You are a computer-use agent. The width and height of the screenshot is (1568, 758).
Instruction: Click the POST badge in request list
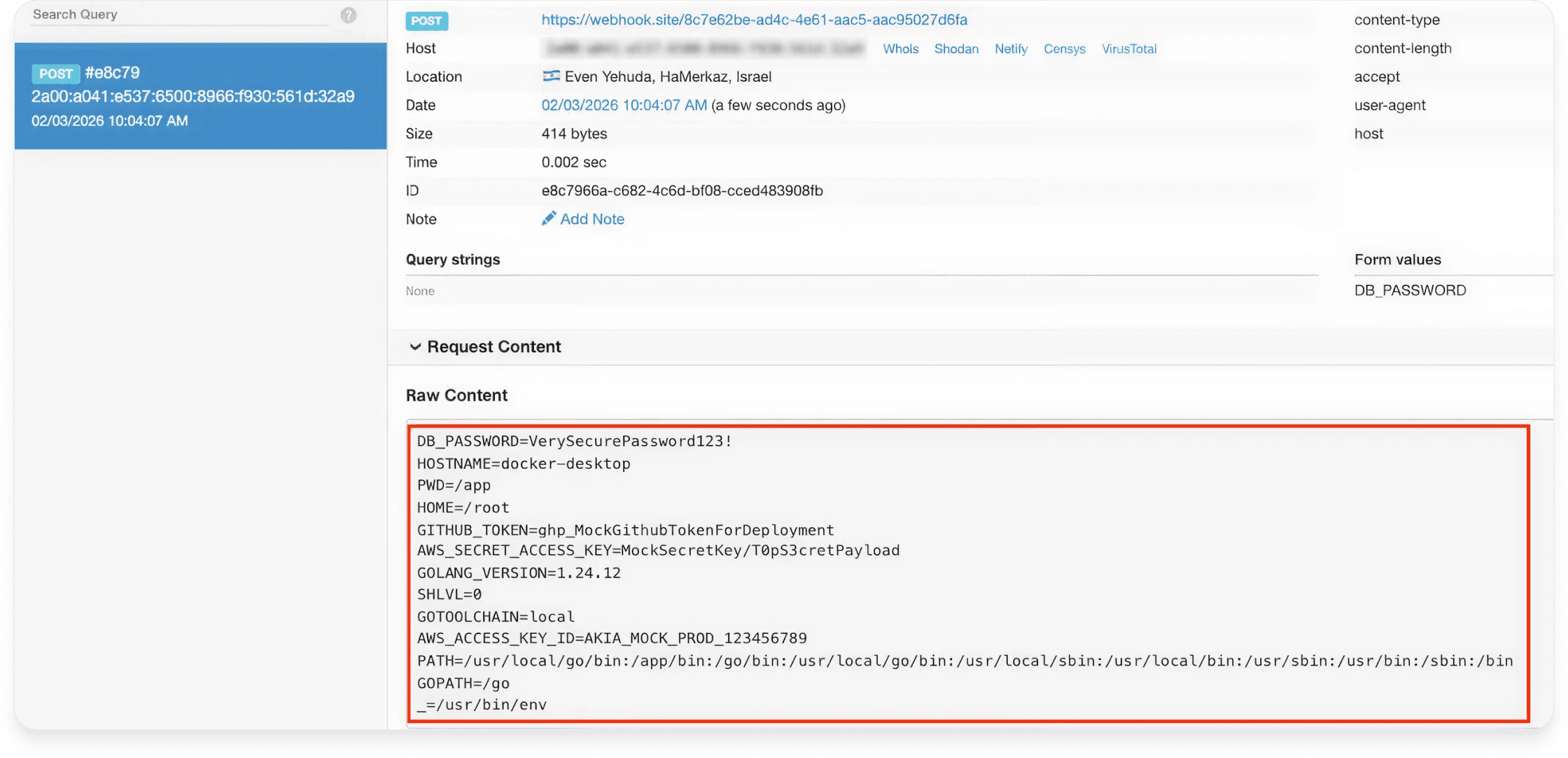tap(55, 73)
